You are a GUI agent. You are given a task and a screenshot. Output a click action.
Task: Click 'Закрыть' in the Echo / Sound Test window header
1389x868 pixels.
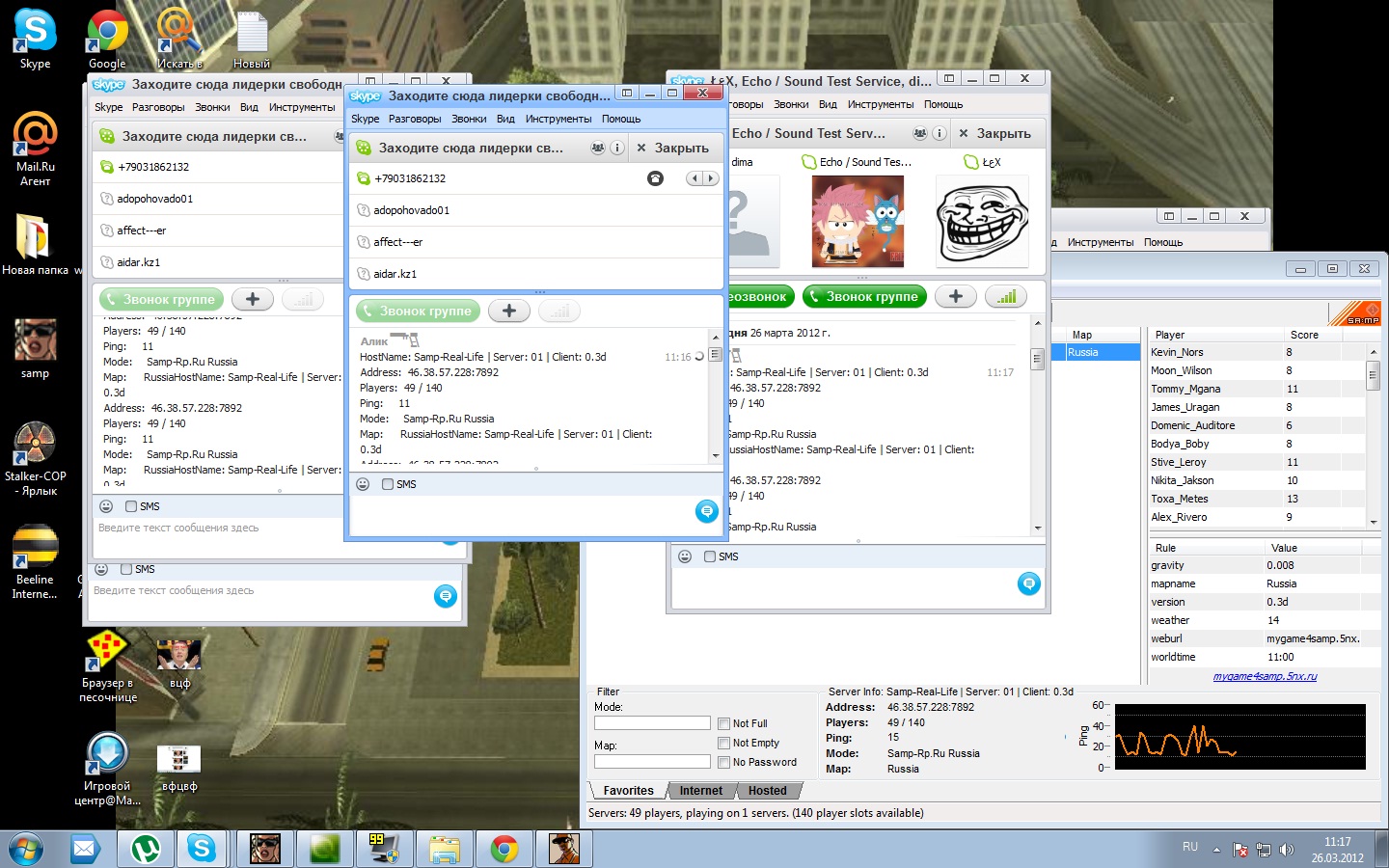tap(994, 133)
